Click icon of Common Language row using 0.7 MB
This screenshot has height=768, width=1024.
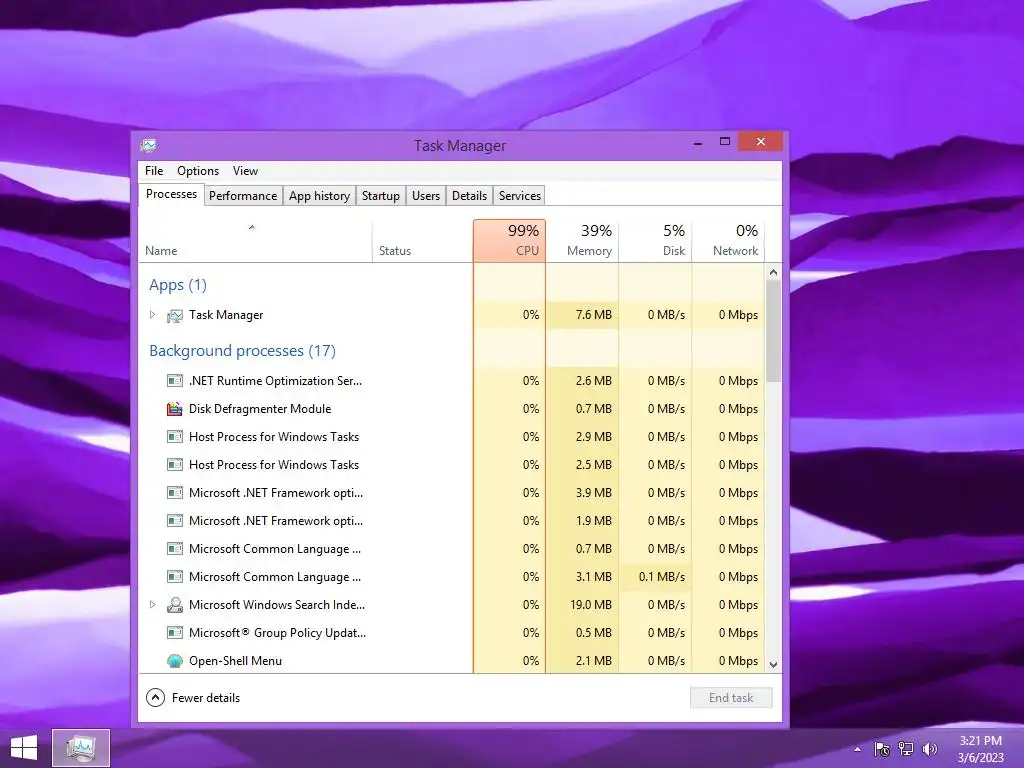coord(174,549)
